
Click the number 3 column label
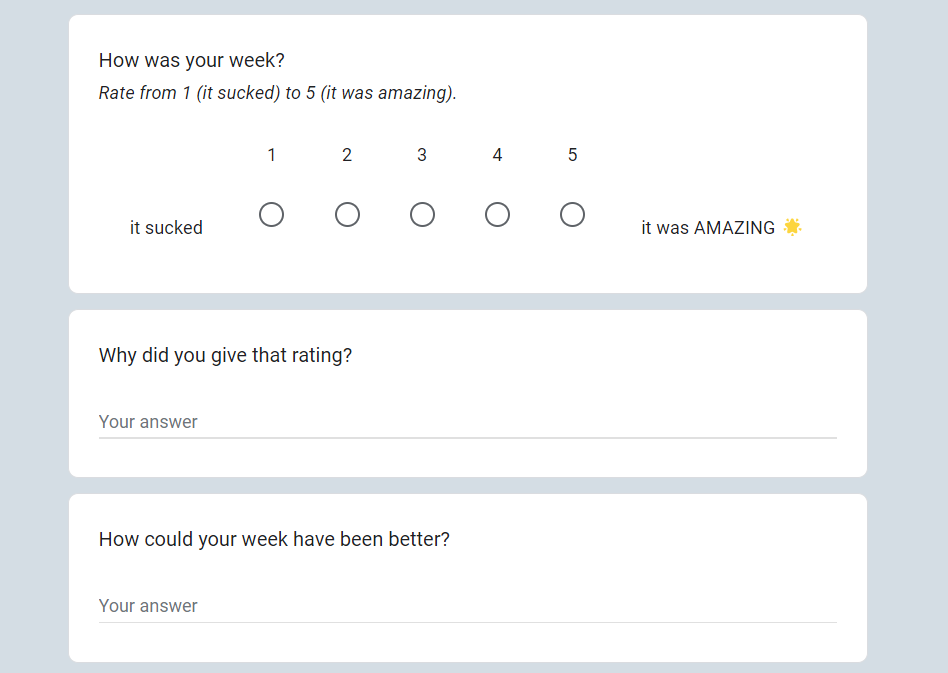pos(422,155)
